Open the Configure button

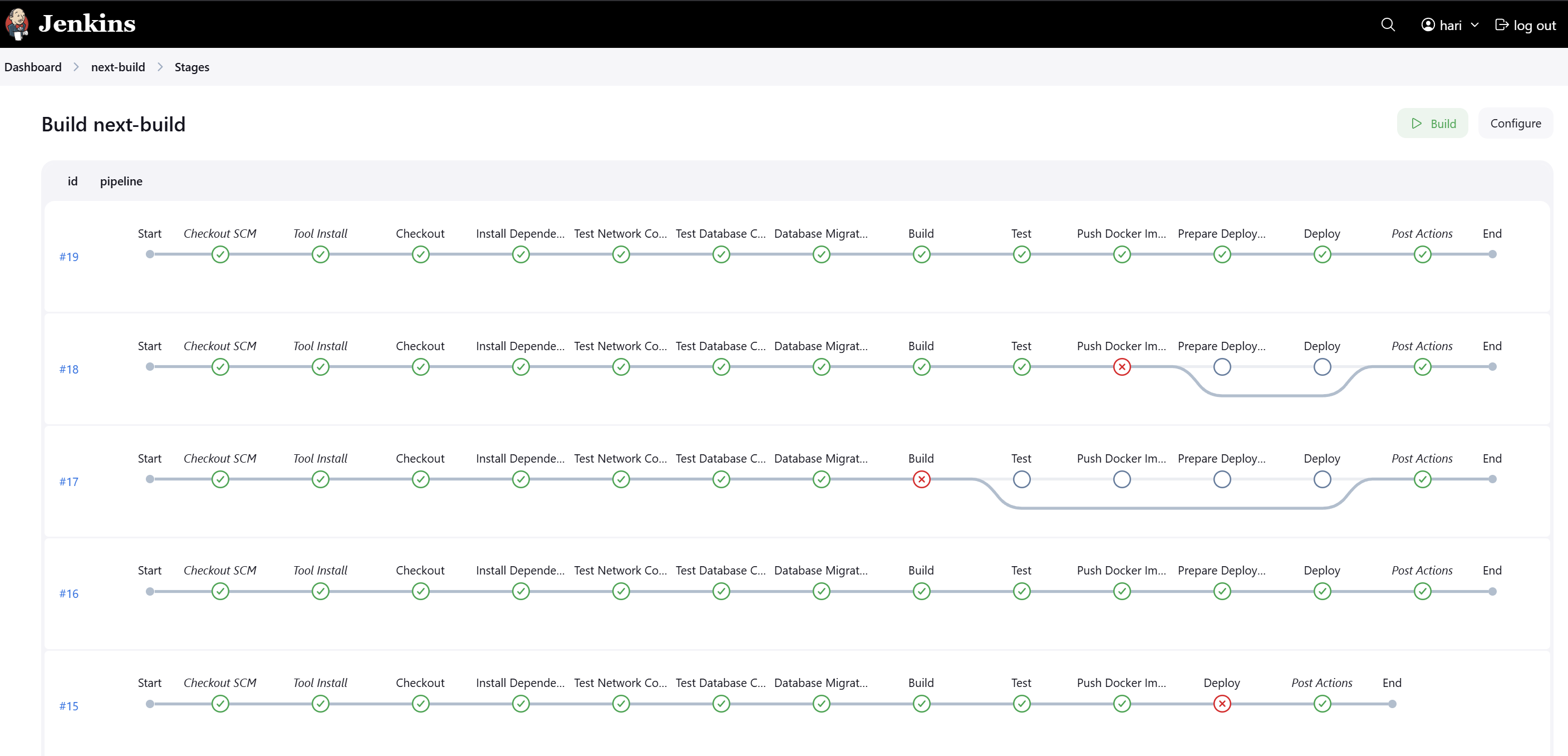coord(1516,124)
